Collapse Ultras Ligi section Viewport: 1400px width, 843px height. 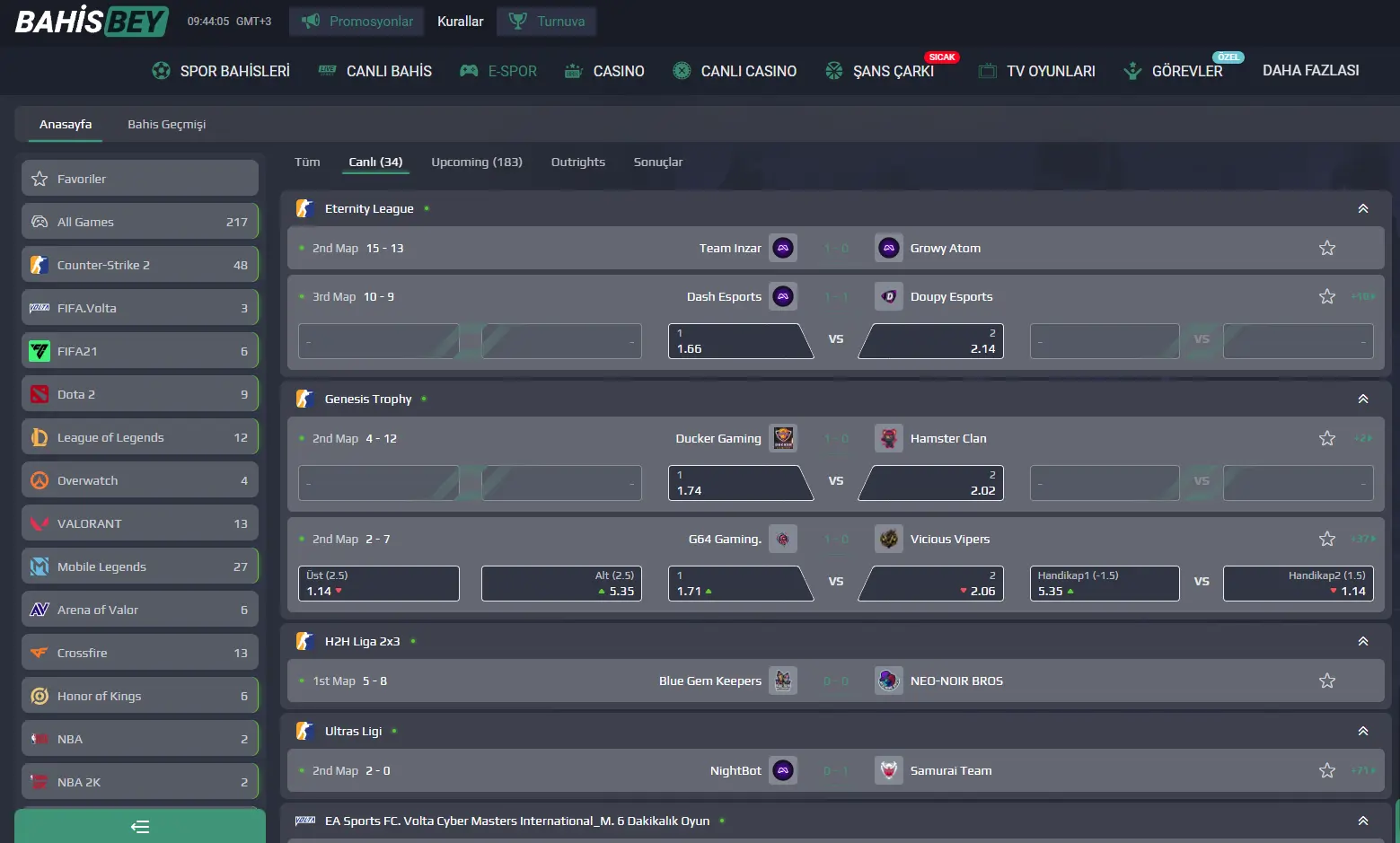(1363, 731)
